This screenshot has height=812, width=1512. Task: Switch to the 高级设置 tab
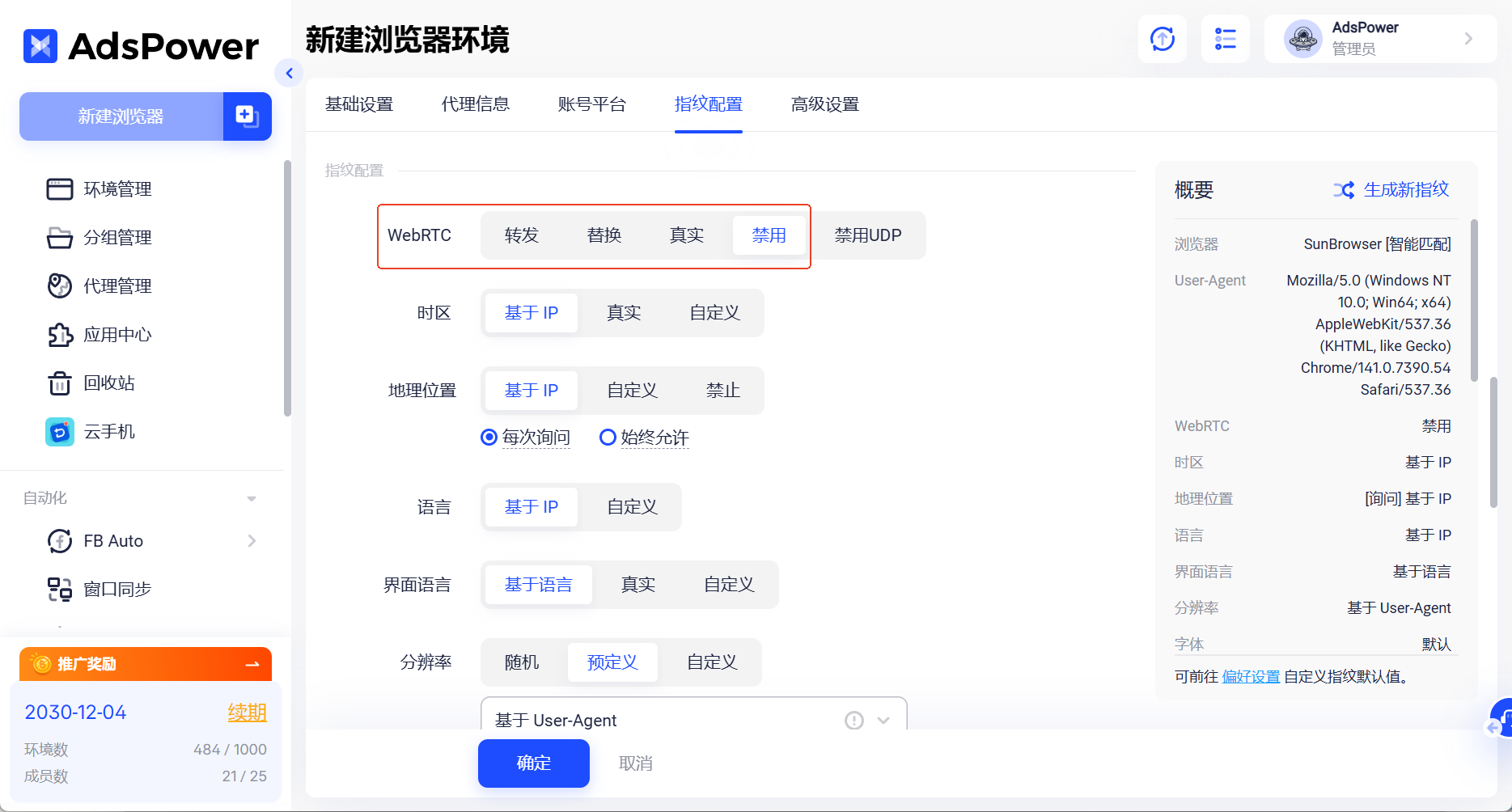(824, 104)
